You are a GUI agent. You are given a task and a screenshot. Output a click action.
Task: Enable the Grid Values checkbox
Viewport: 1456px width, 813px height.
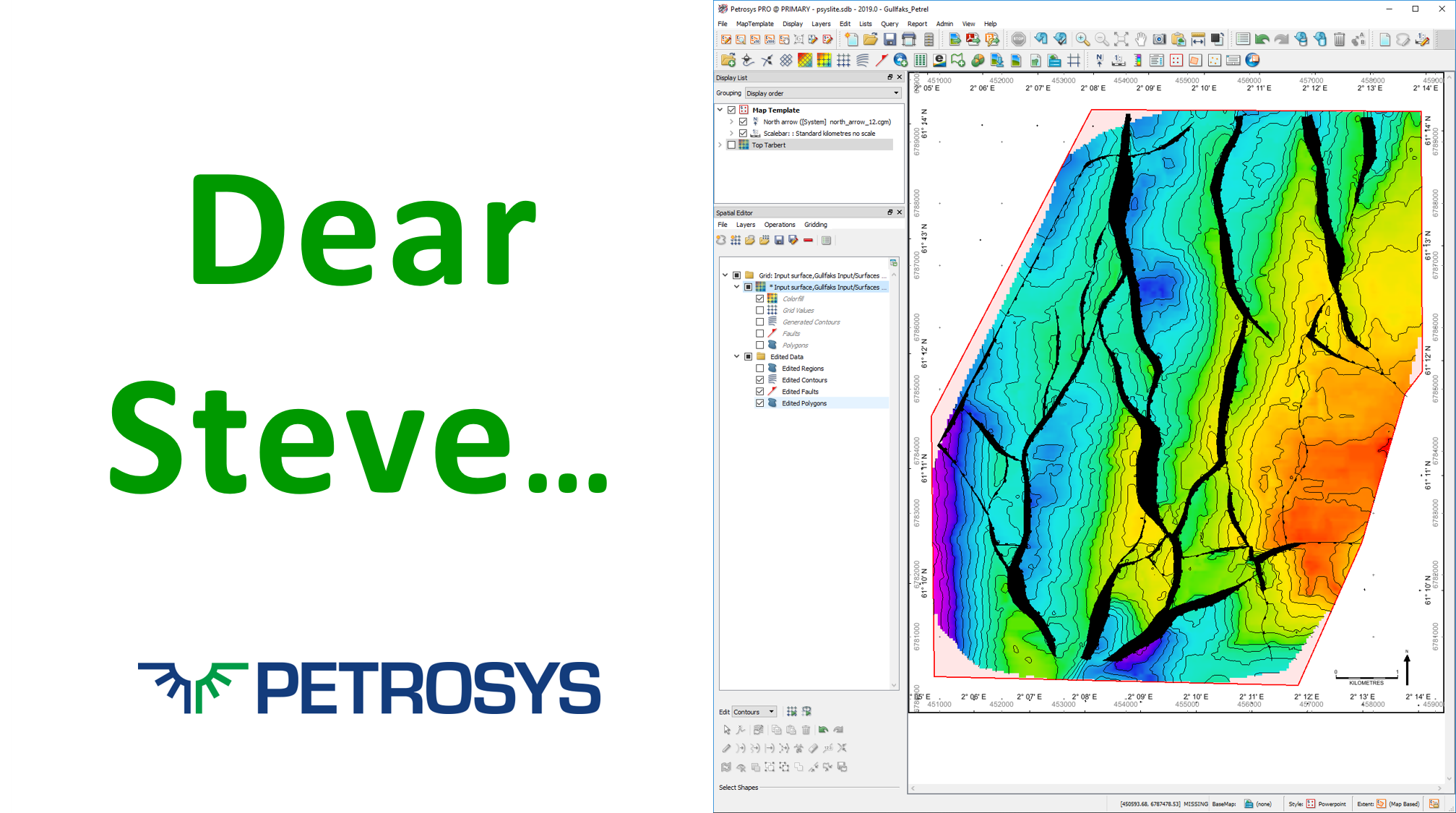click(x=760, y=310)
